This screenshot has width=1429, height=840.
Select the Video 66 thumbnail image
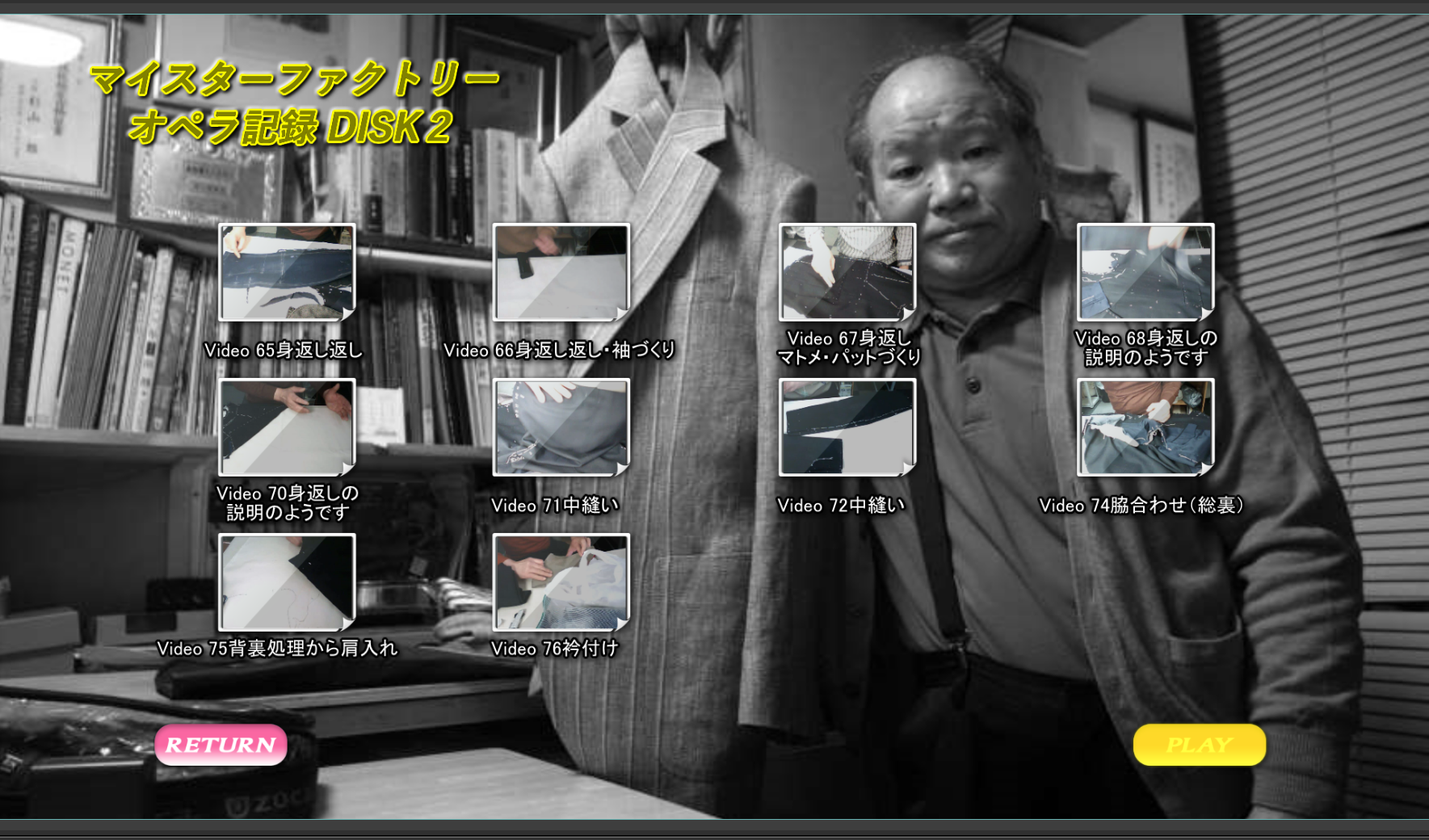click(561, 273)
